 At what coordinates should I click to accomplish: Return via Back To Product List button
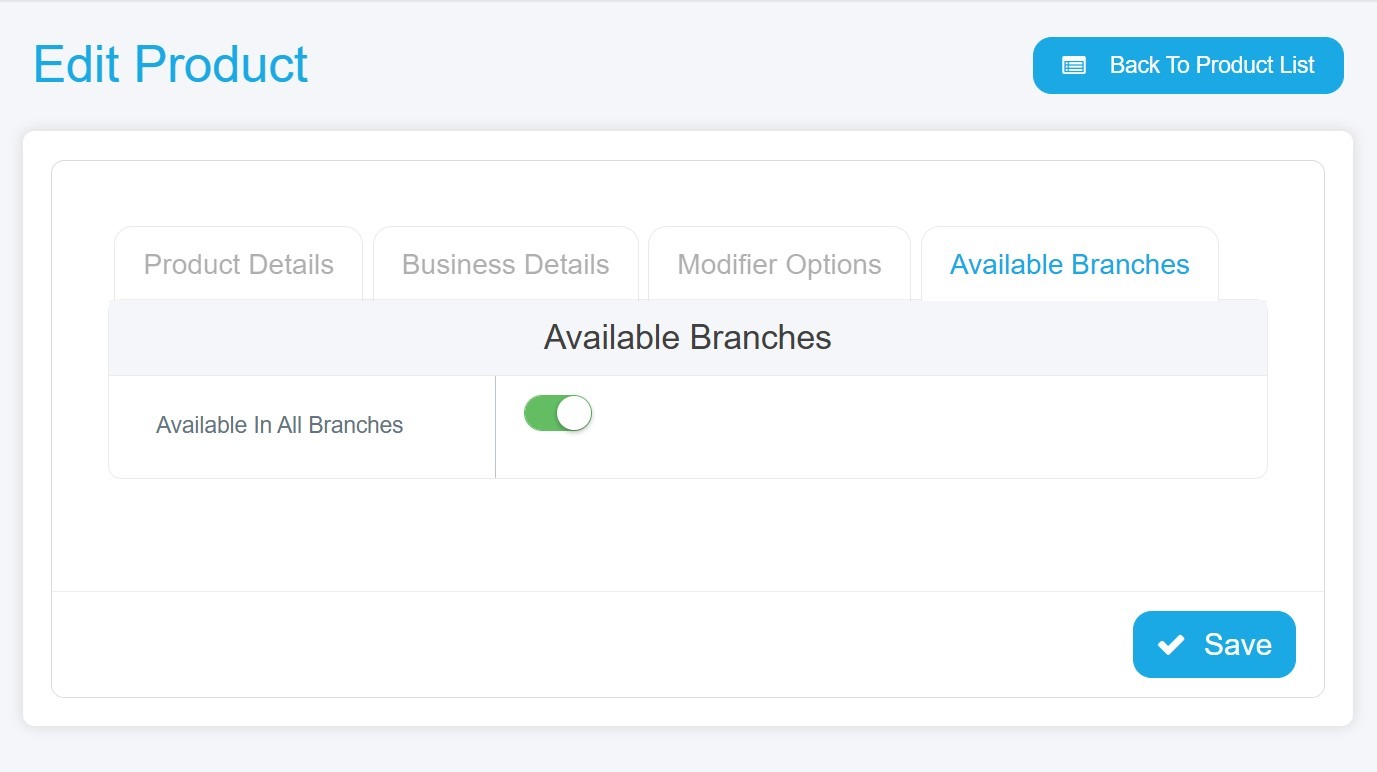1188,66
